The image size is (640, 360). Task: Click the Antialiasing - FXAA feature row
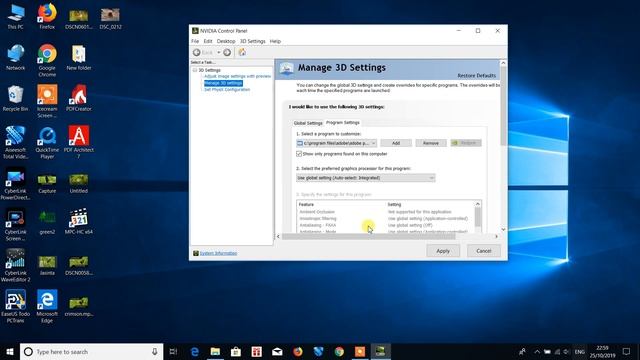pyautogui.click(x=386, y=225)
